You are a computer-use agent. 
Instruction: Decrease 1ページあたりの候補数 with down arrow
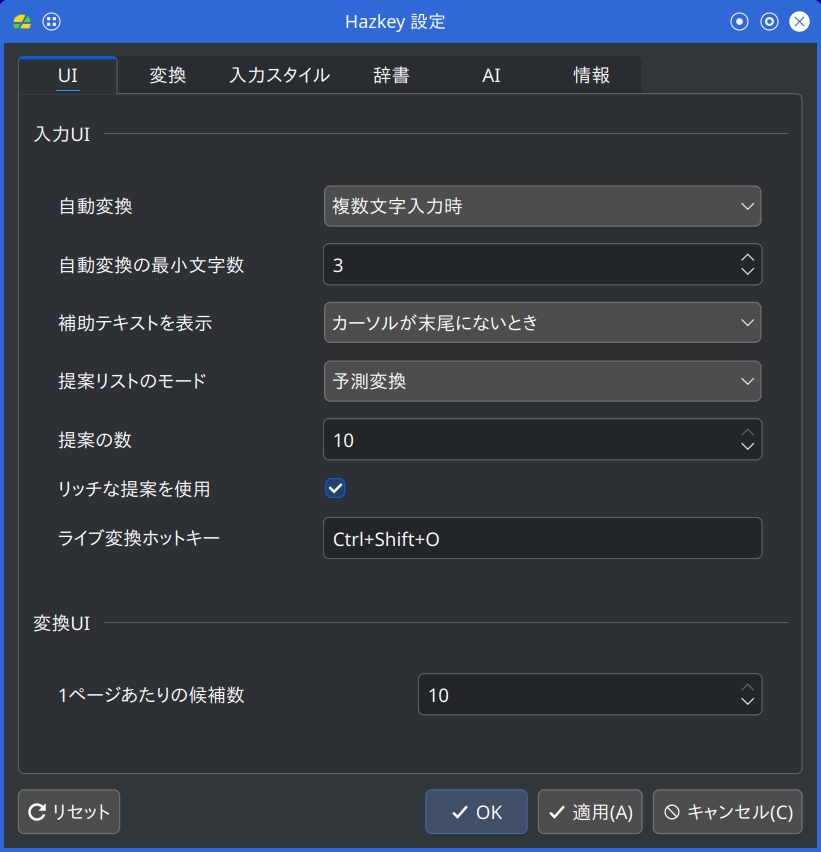point(748,701)
